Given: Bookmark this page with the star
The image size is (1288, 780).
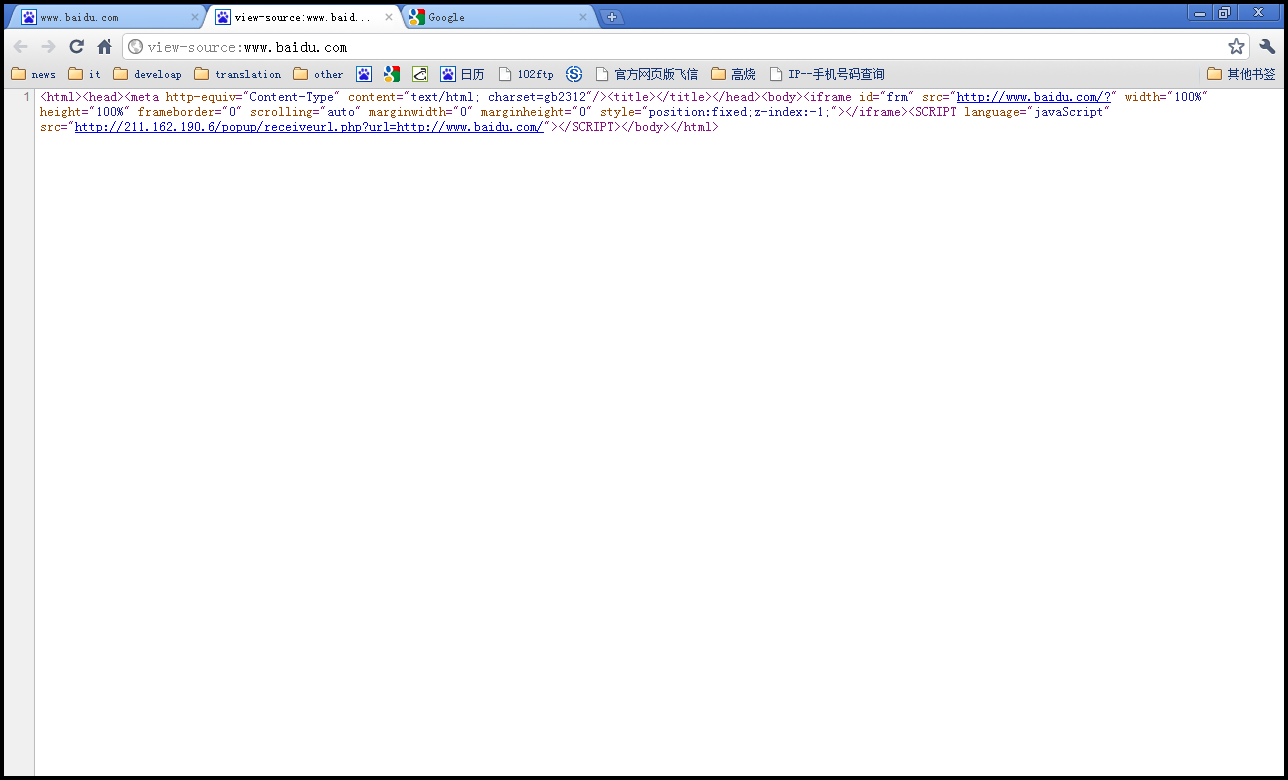Looking at the screenshot, I should pos(1236,47).
